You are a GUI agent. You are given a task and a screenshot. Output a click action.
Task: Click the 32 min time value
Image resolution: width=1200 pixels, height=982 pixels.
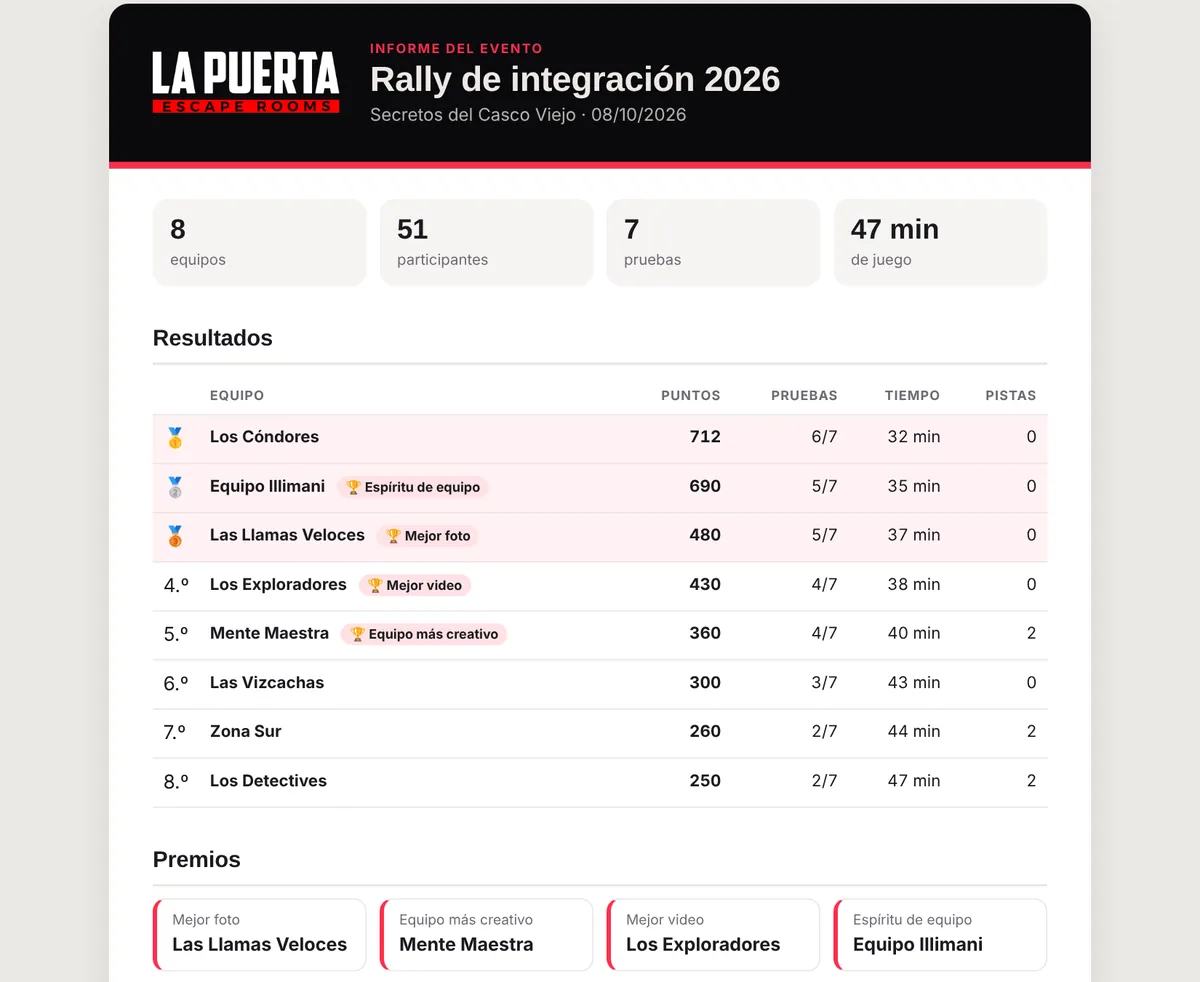pyautogui.click(x=914, y=437)
